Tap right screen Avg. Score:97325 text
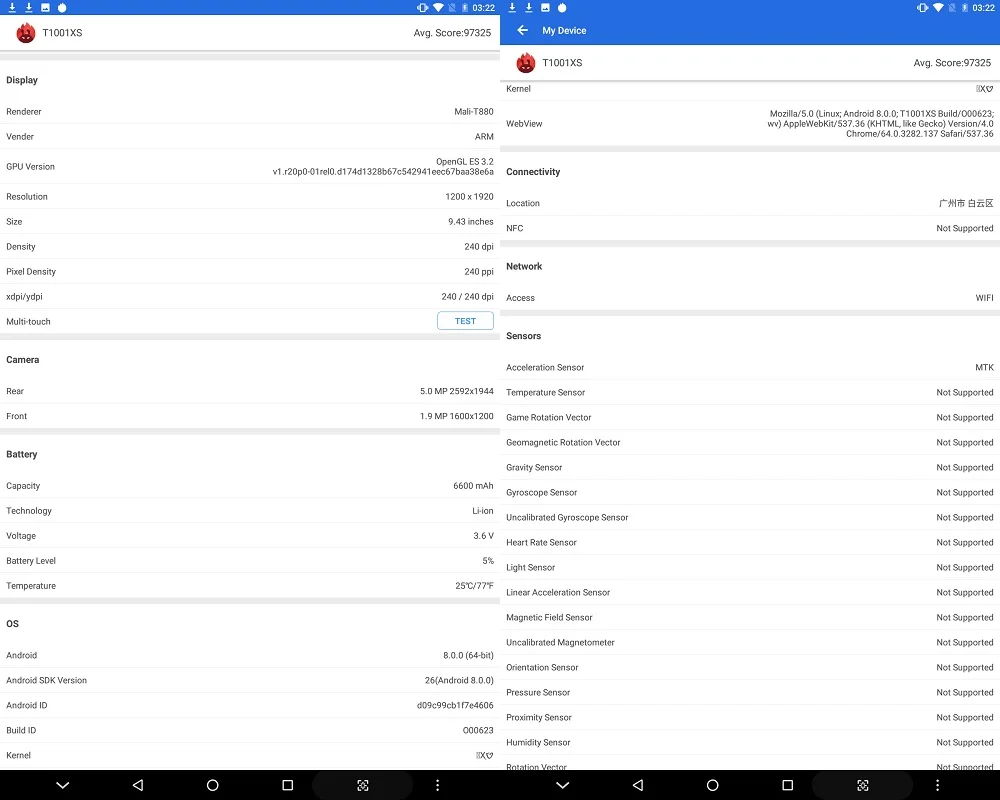Image resolution: width=1000 pixels, height=800 pixels. click(x=952, y=63)
